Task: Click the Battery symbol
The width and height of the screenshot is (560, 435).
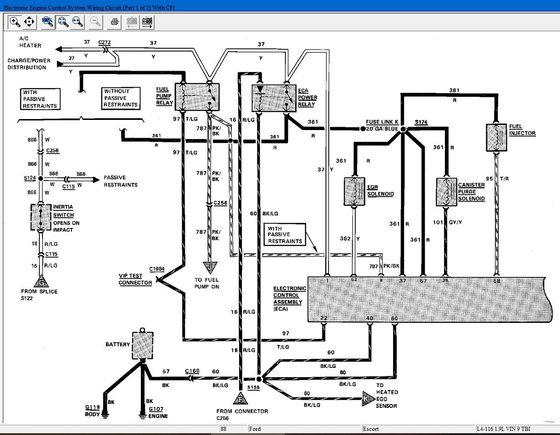Action: (x=143, y=345)
